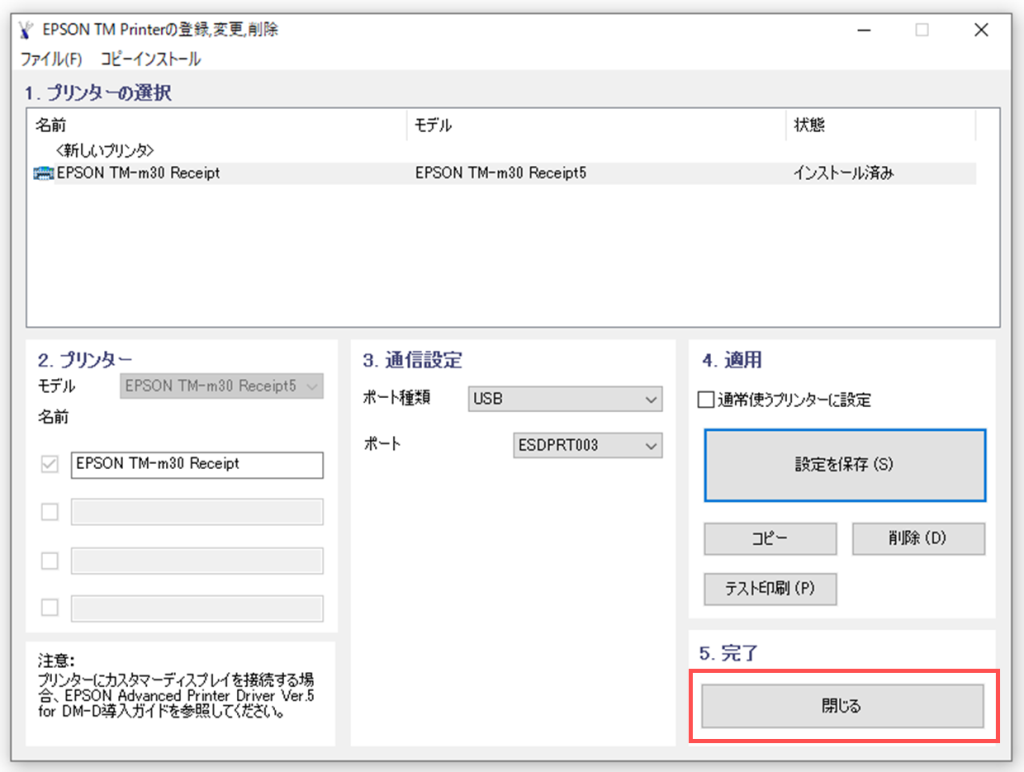Close the EPSON TM Printer window
1024x772 pixels.
tap(981, 30)
